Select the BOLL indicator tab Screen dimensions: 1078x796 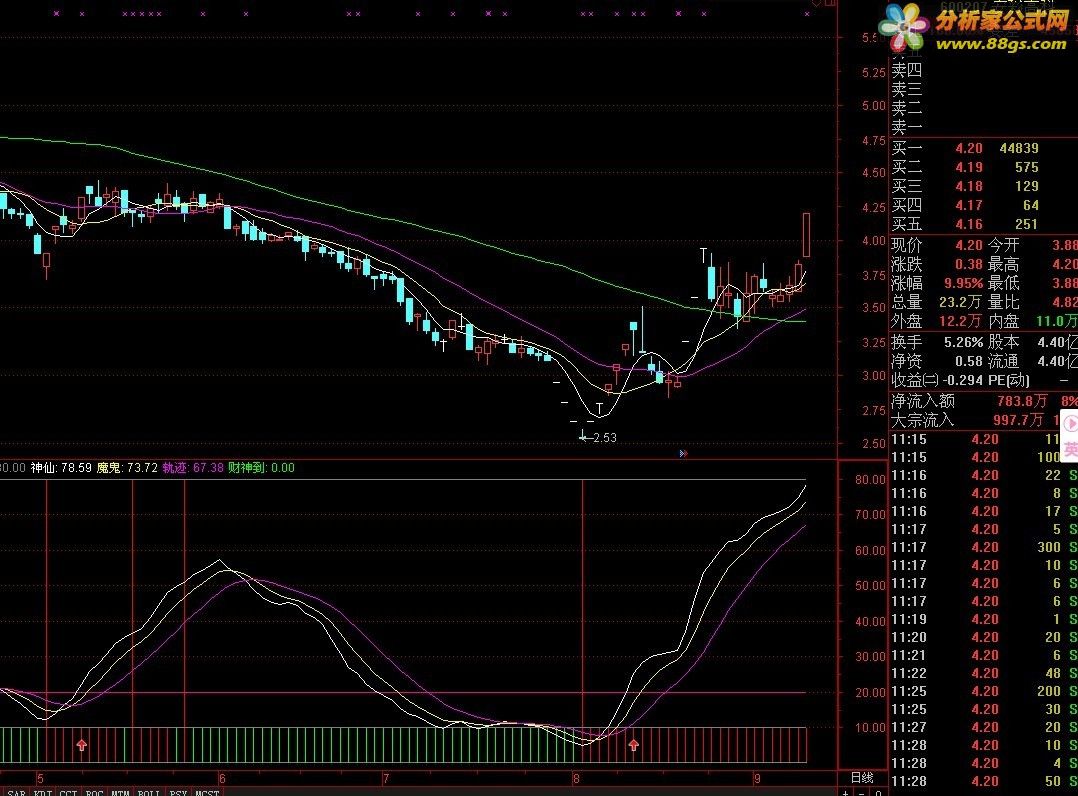point(148,793)
